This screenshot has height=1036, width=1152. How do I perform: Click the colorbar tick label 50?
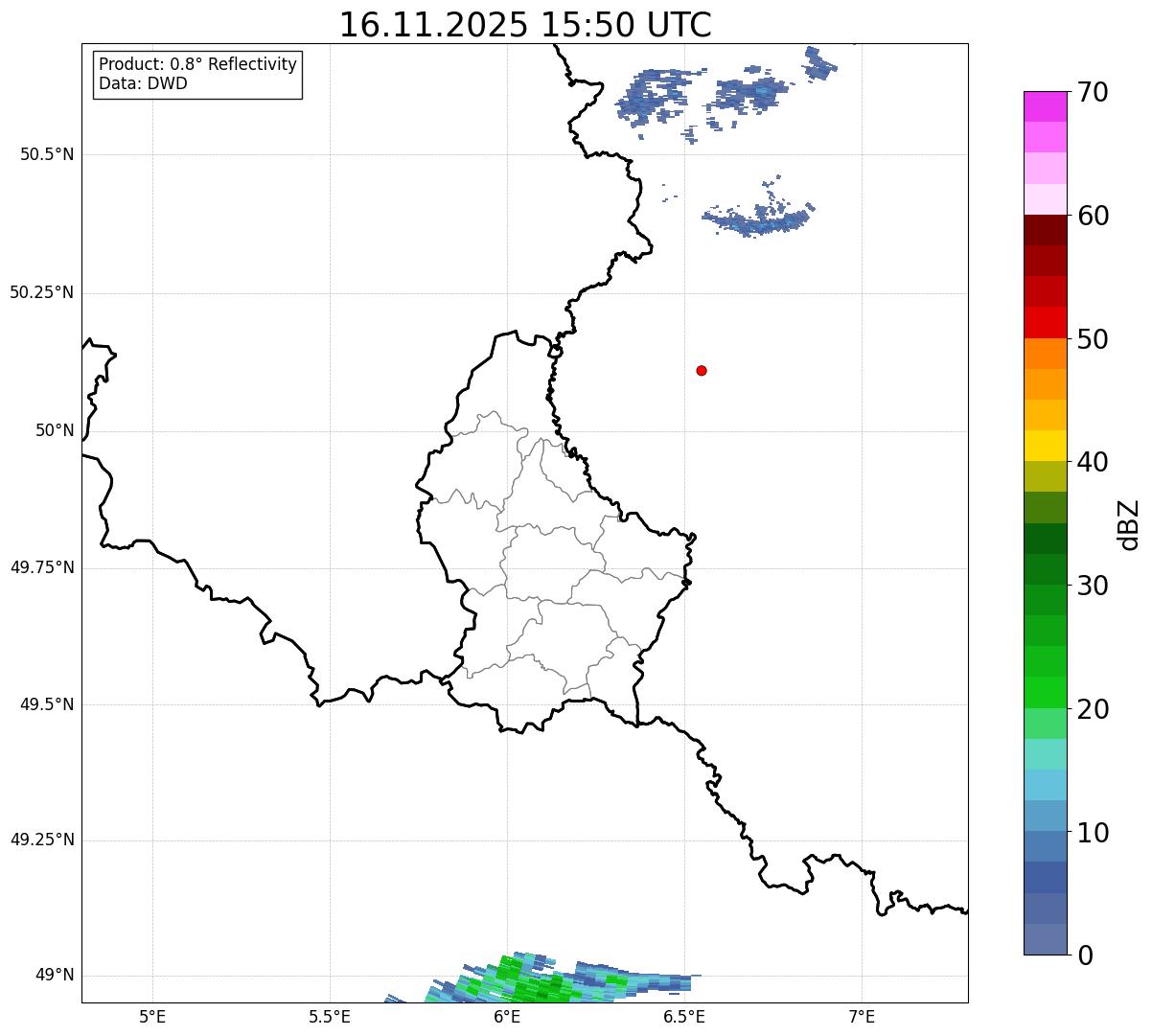(1092, 339)
